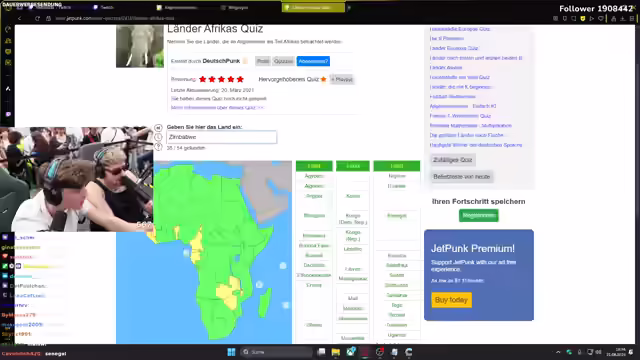Screen dimensions: 640x360
Task: Select the yellow highlighted JetPunk quiz tab
Action: coord(313,7)
